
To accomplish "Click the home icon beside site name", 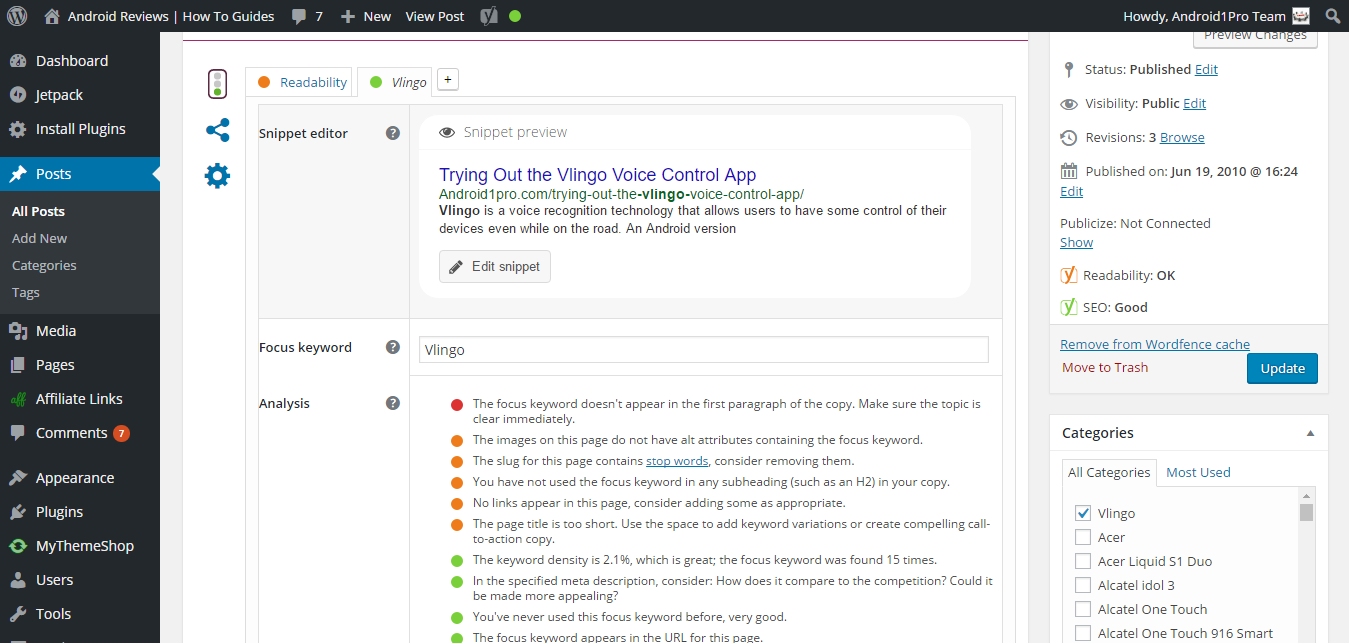I will tap(52, 16).
